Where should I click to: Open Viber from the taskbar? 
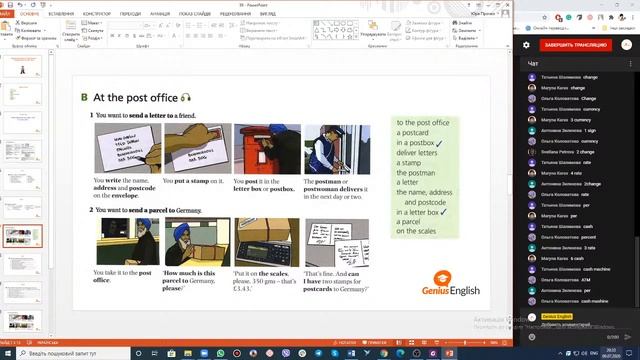click(286, 353)
